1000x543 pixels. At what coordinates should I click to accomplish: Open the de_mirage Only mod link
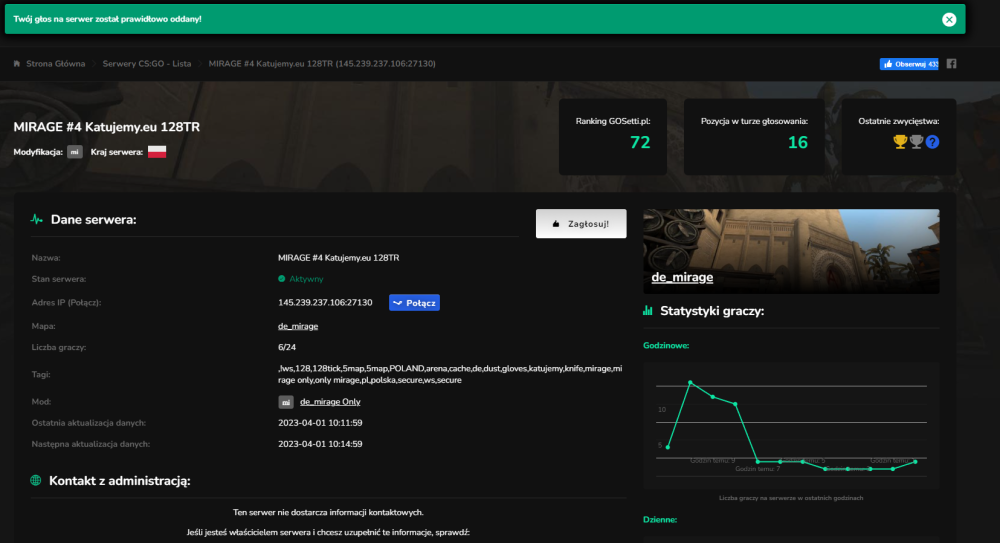pos(330,402)
